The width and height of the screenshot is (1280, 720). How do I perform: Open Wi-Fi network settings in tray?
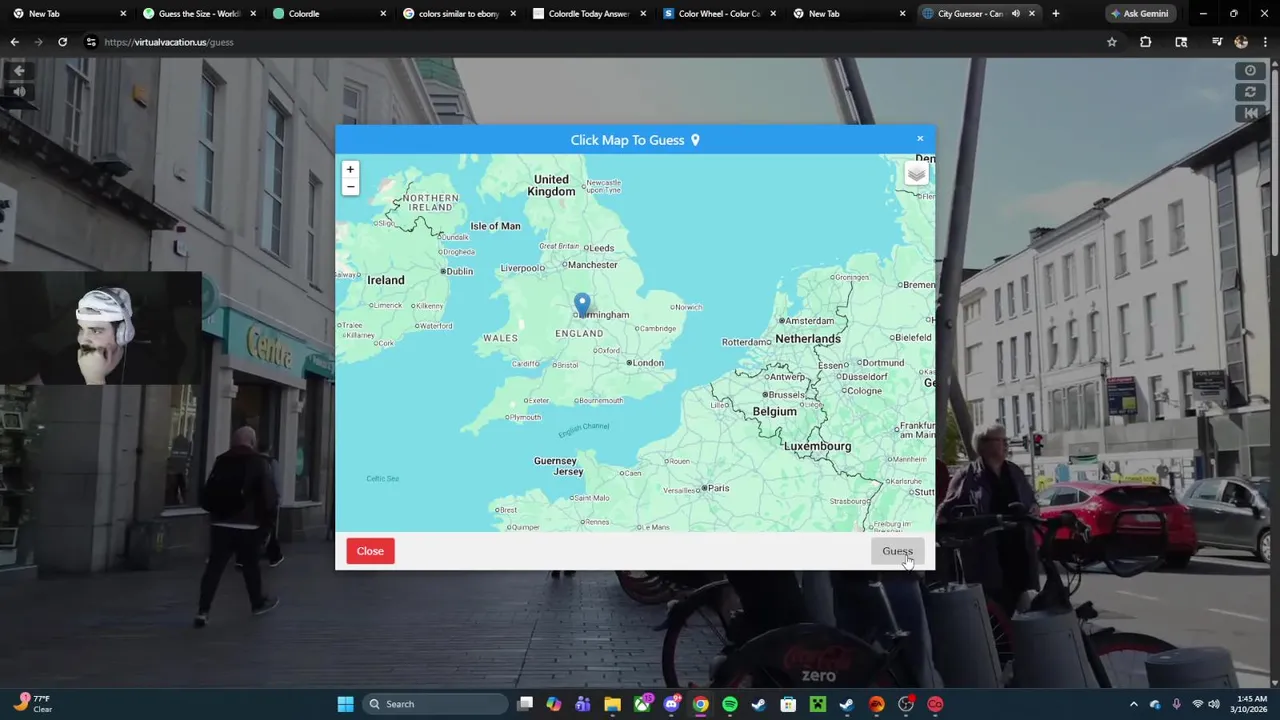[1197, 704]
